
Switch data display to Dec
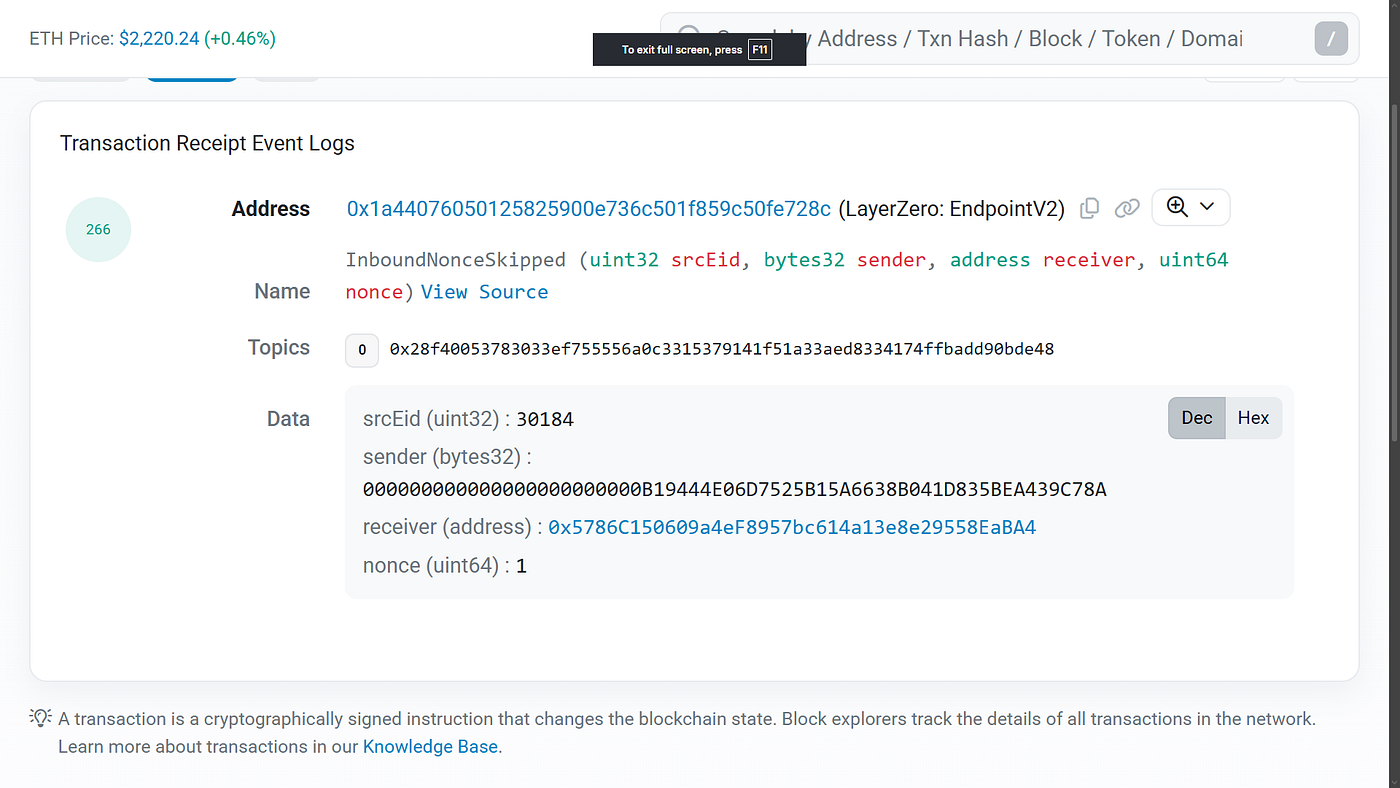[x=1197, y=418]
